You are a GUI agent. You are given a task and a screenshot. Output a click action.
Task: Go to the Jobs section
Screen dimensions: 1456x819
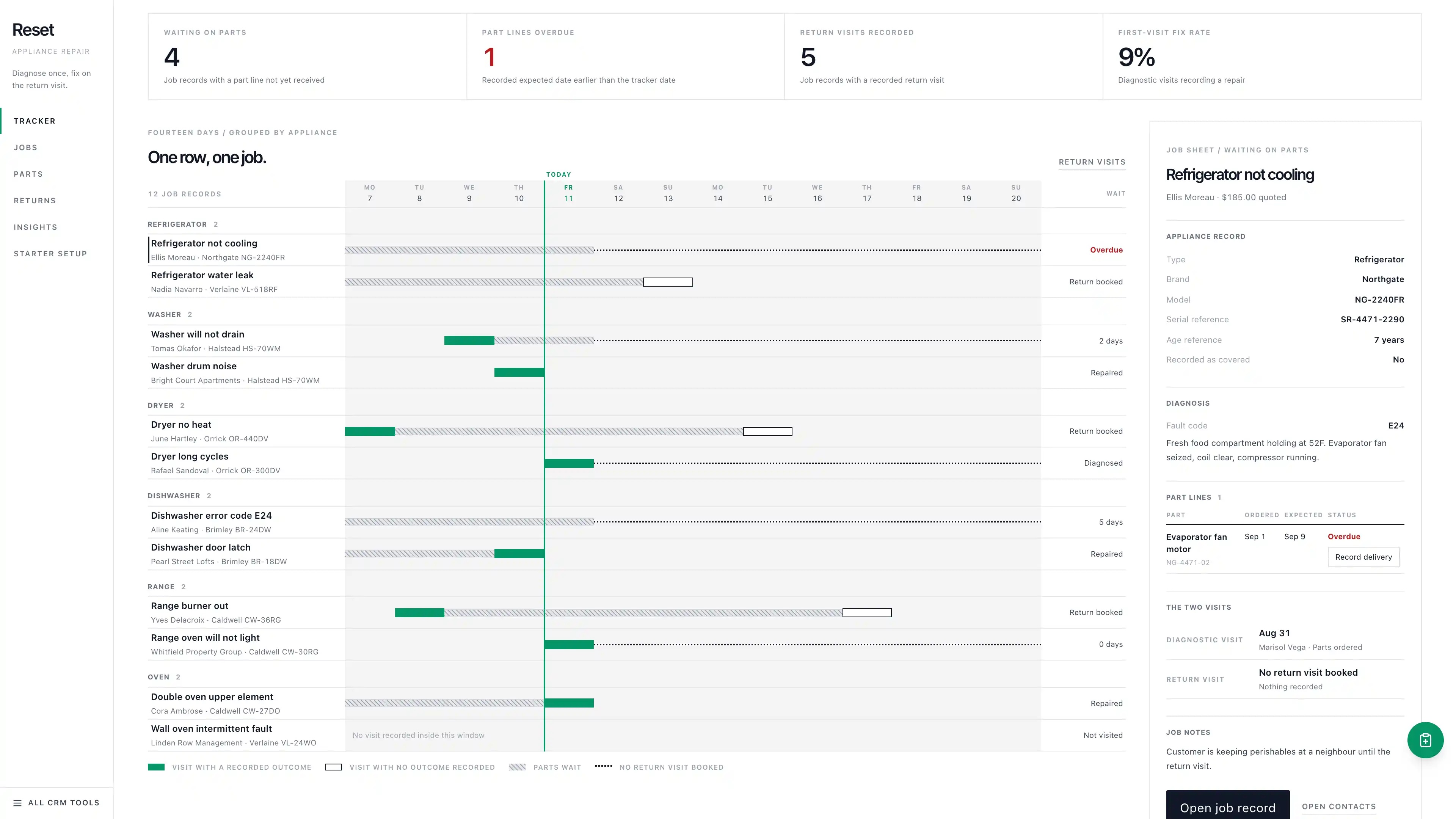[56, 147]
